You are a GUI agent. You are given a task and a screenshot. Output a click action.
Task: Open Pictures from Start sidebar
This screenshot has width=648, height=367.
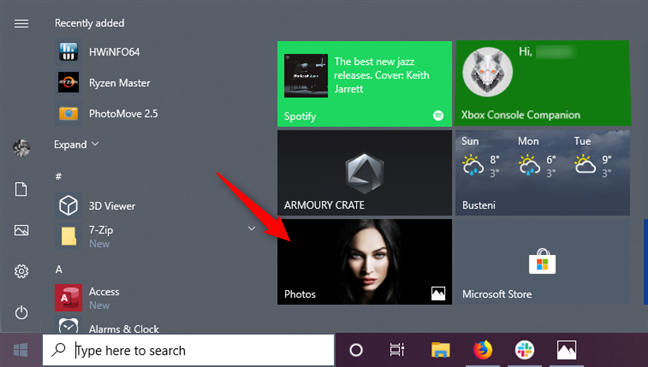(21, 230)
